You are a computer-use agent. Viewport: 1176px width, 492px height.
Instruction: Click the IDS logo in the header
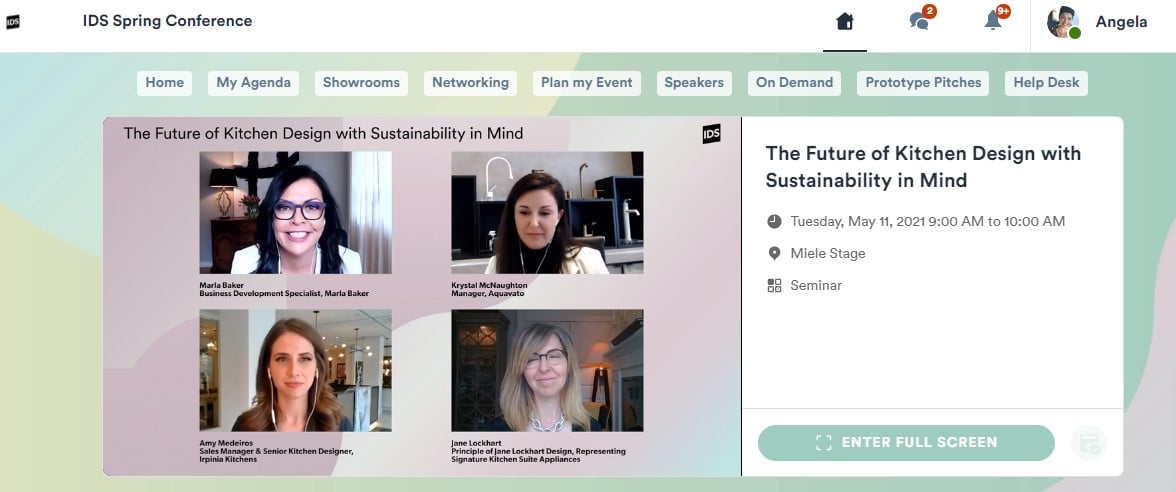(x=13, y=22)
